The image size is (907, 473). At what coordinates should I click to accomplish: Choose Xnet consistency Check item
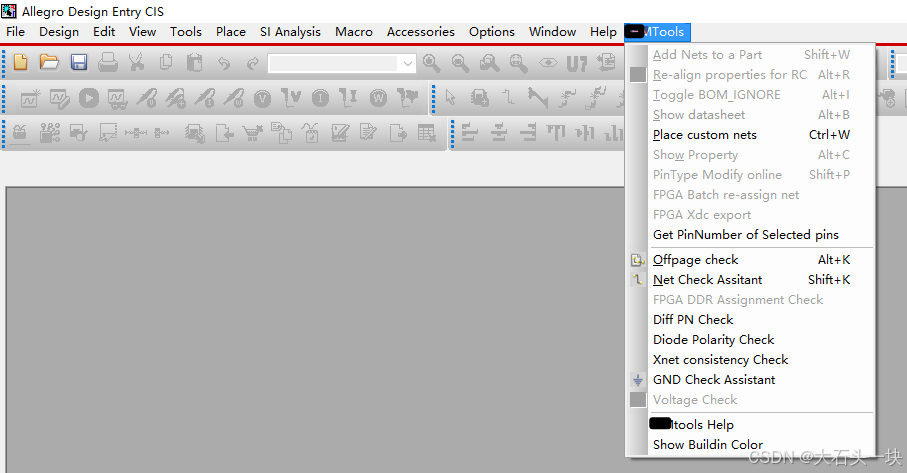(x=751, y=360)
